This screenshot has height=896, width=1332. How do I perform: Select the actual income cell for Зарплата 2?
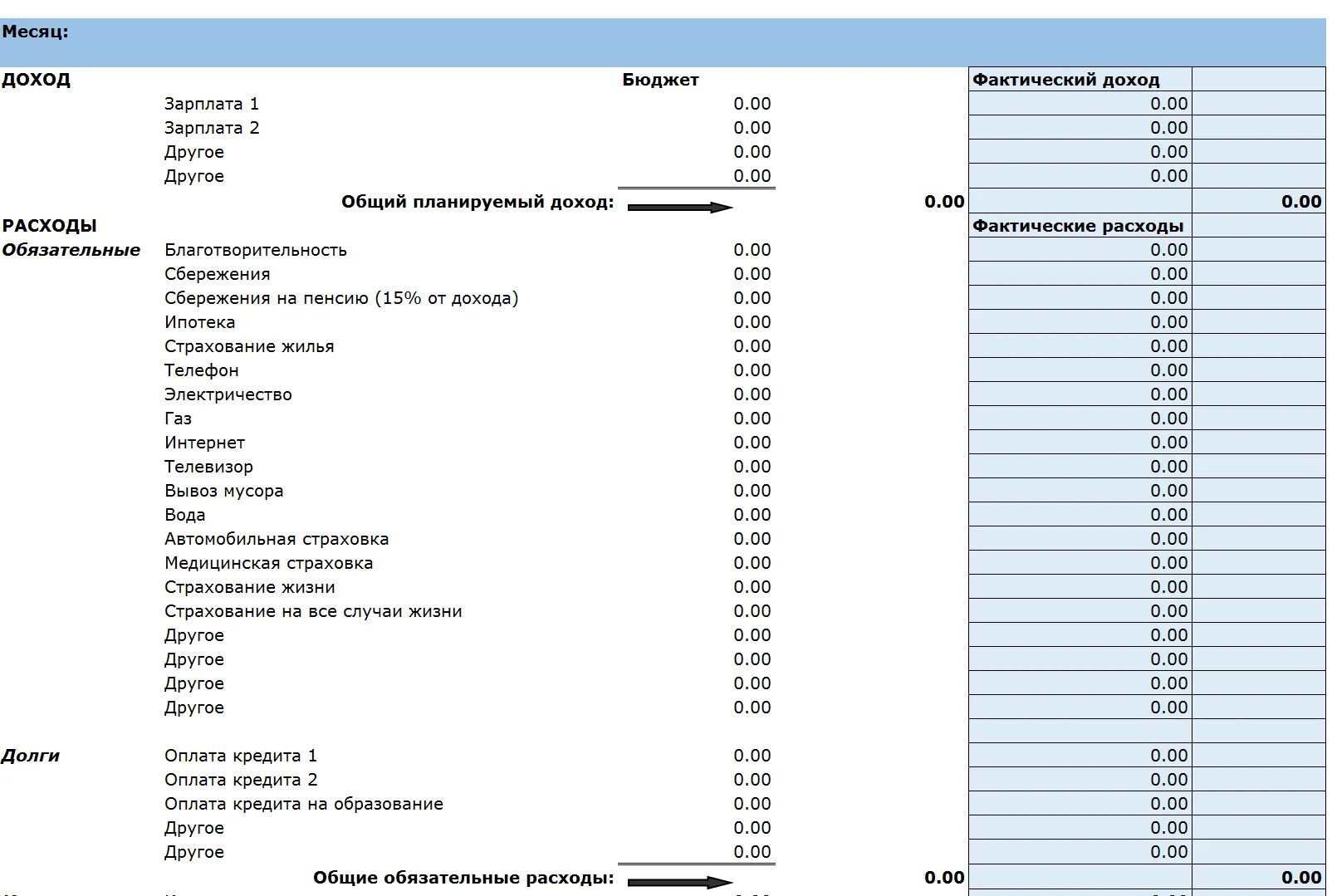point(1080,128)
